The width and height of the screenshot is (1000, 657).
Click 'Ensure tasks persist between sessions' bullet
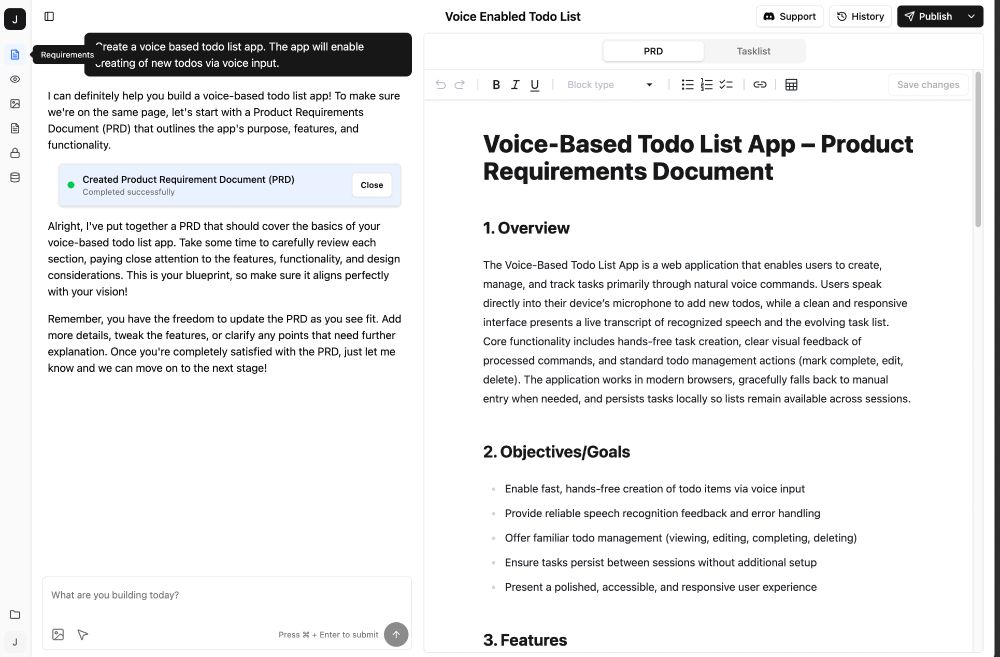tap(660, 562)
